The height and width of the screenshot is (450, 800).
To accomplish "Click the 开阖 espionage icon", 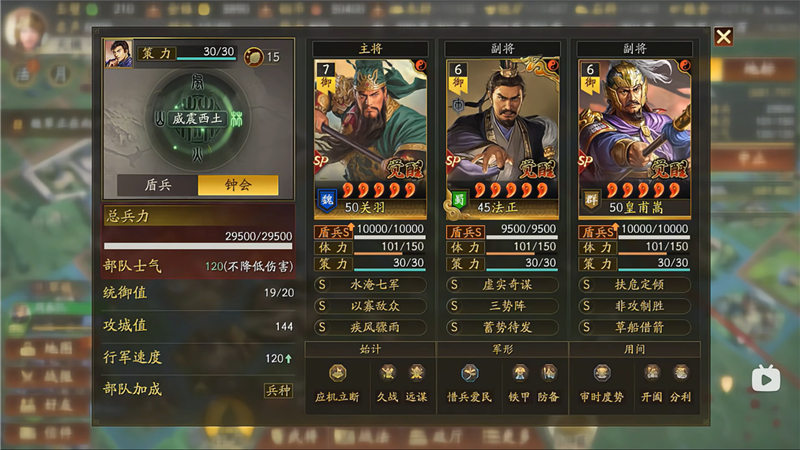I will [652, 373].
